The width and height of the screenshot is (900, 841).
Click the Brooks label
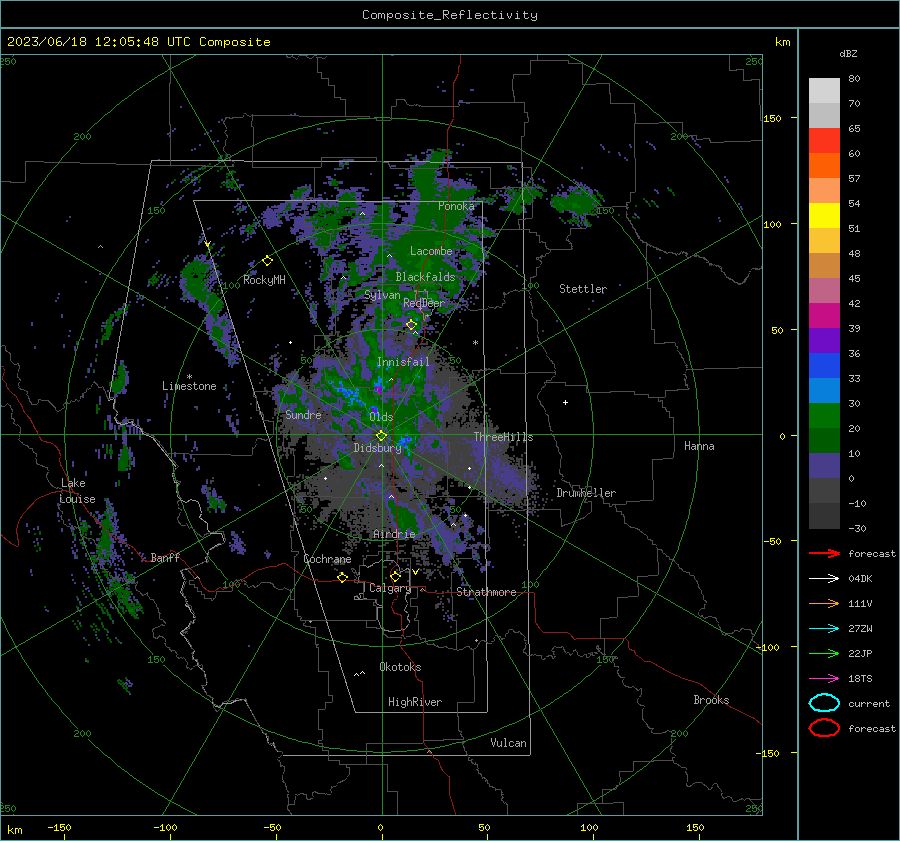[711, 700]
